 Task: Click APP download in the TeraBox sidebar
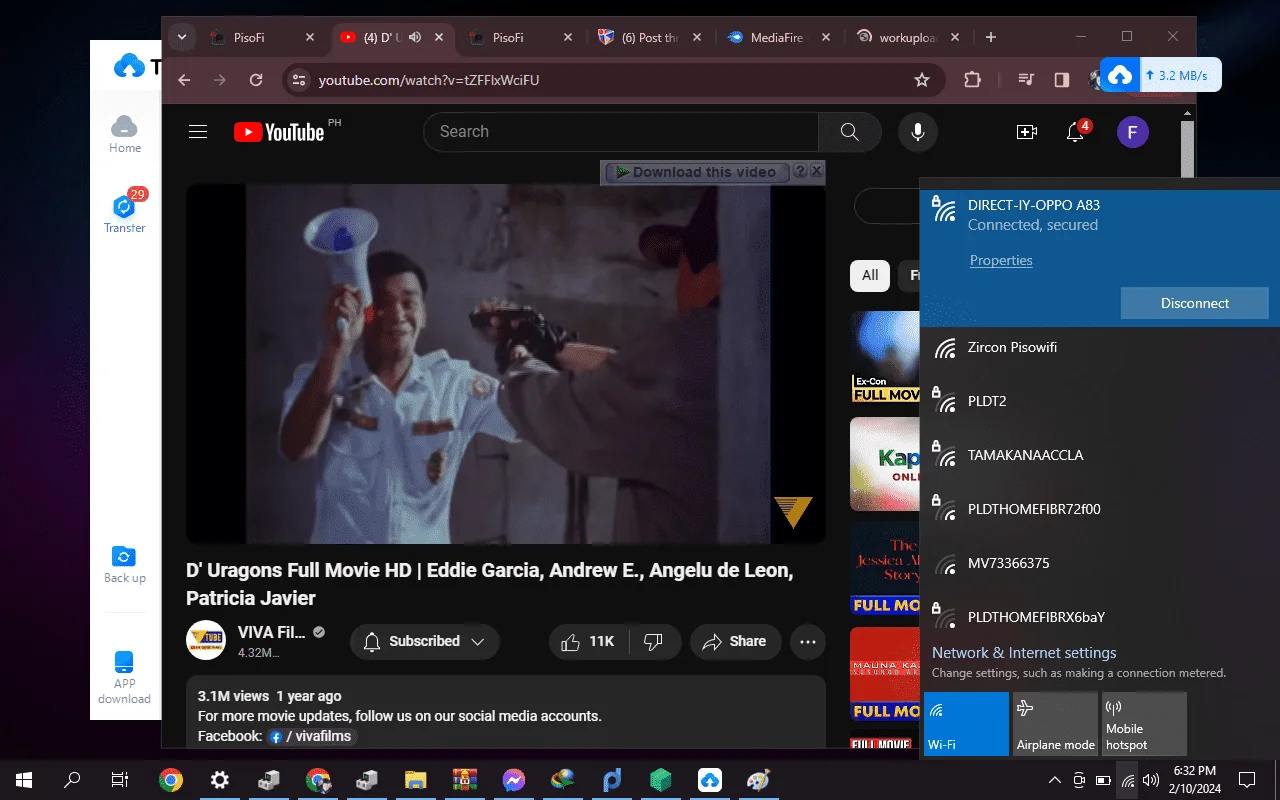(x=125, y=677)
